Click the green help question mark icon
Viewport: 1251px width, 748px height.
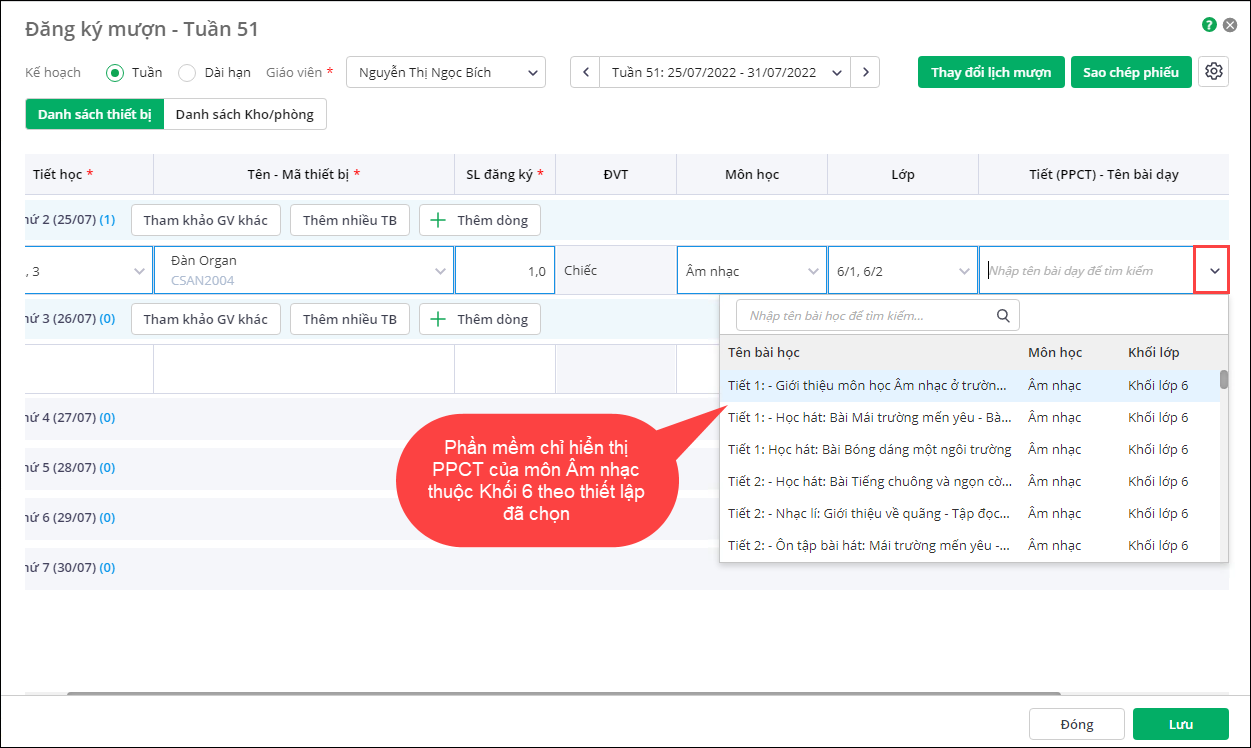coord(1210,26)
